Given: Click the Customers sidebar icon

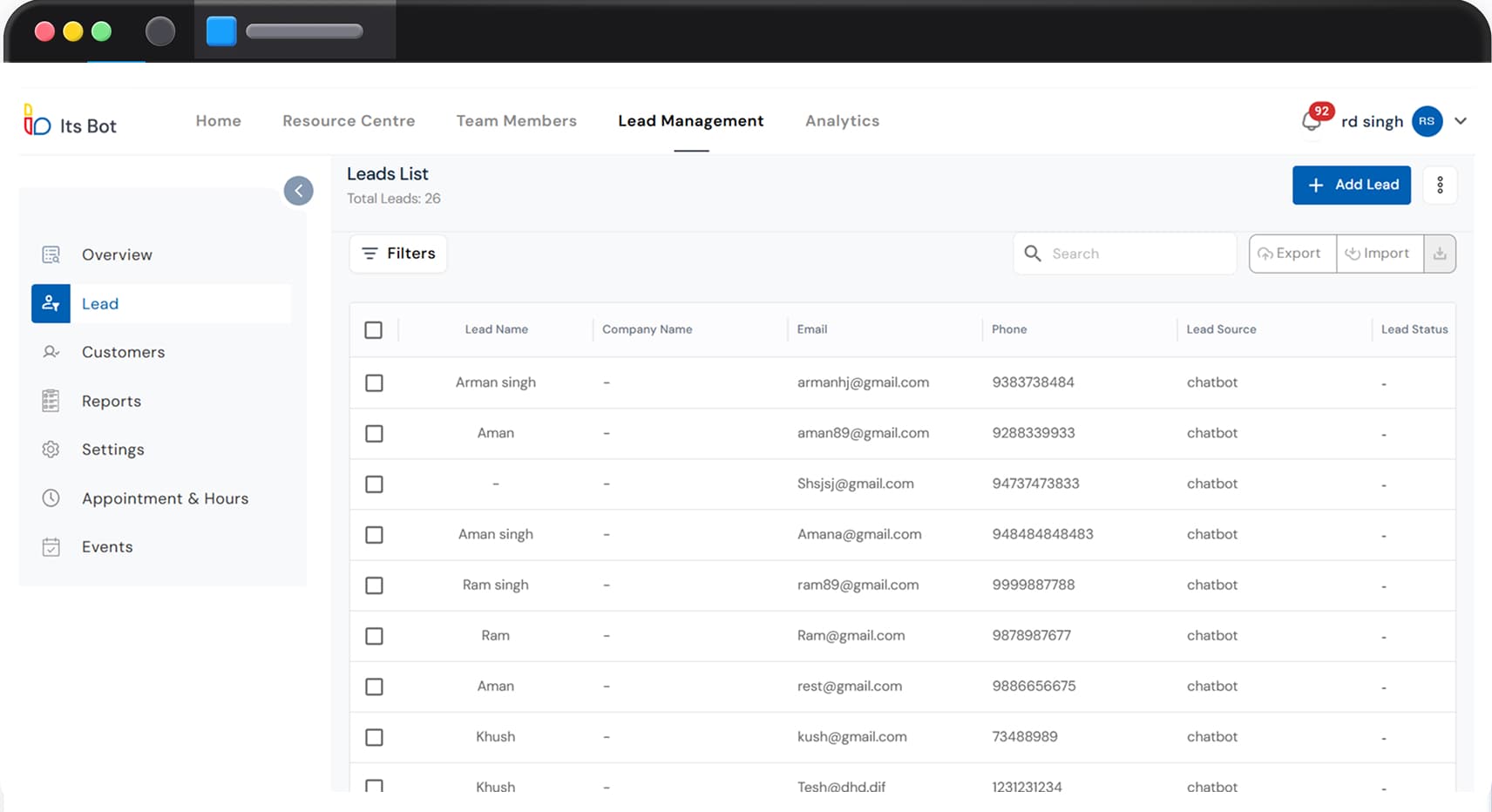Looking at the screenshot, I should pos(51,352).
